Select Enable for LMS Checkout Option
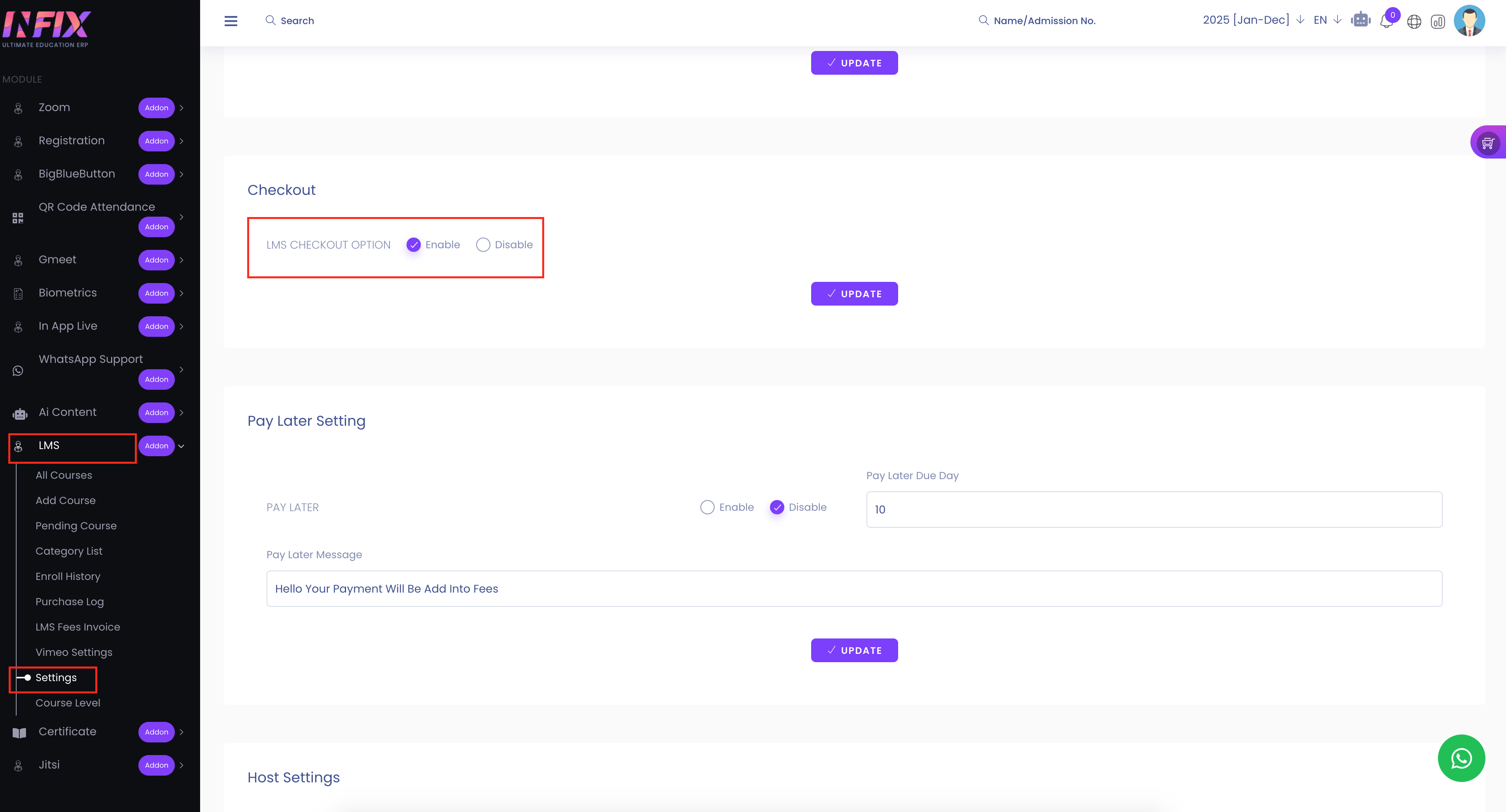 pos(413,245)
